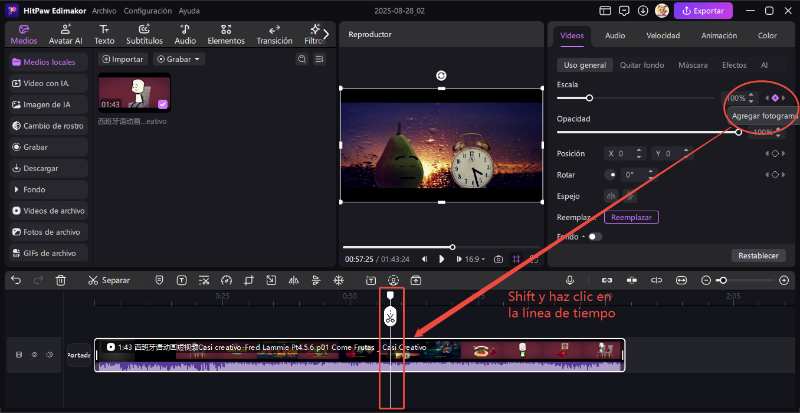Take a snapshot with the camera icon

pyautogui.click(x=498, y=259)
